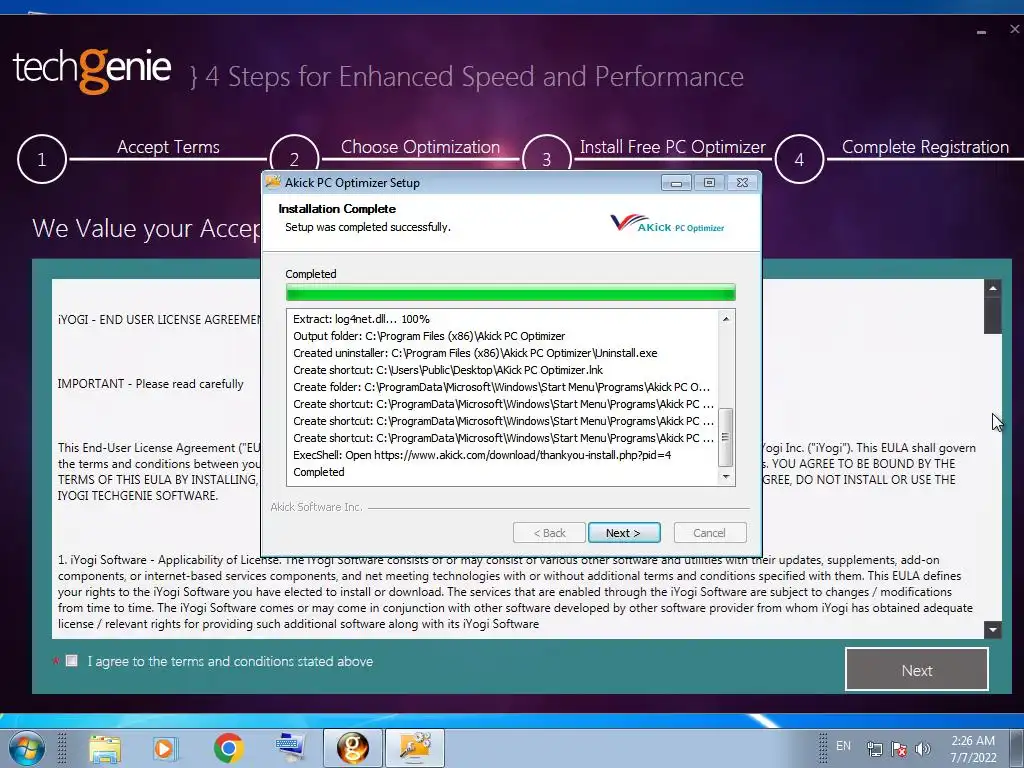This screenshot has height=768, width=1024.
Task: Click network status tray icon
Action: pos(874,749)
